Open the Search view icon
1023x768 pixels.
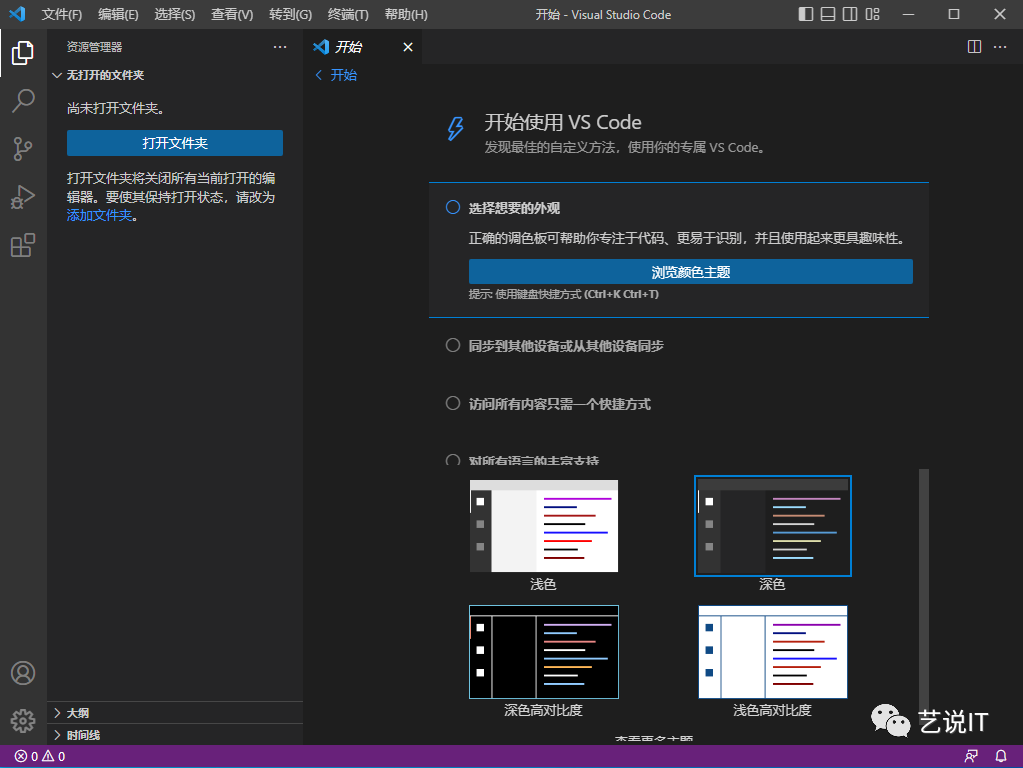[23, 101]
